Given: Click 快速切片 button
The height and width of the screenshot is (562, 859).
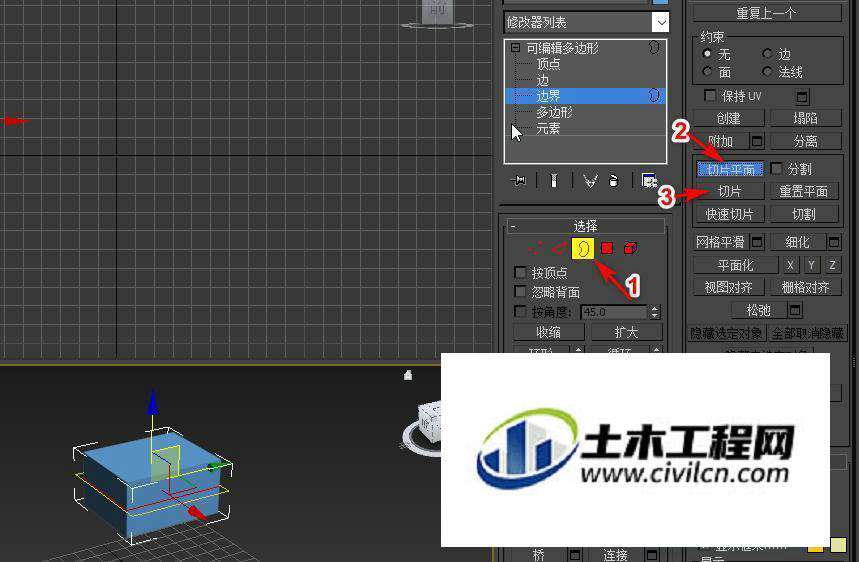Looking at the screenshot, I should 729,214.
